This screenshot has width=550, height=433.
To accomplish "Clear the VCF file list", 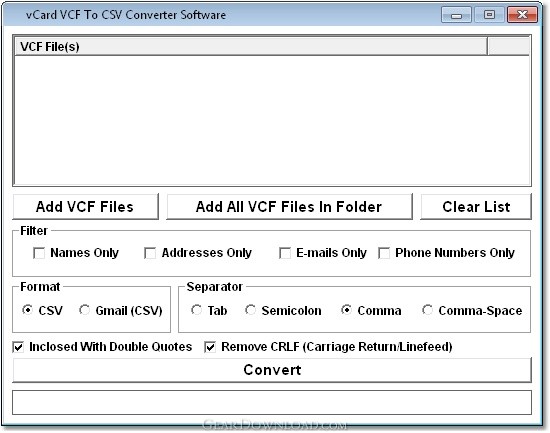I will (476, 207).
